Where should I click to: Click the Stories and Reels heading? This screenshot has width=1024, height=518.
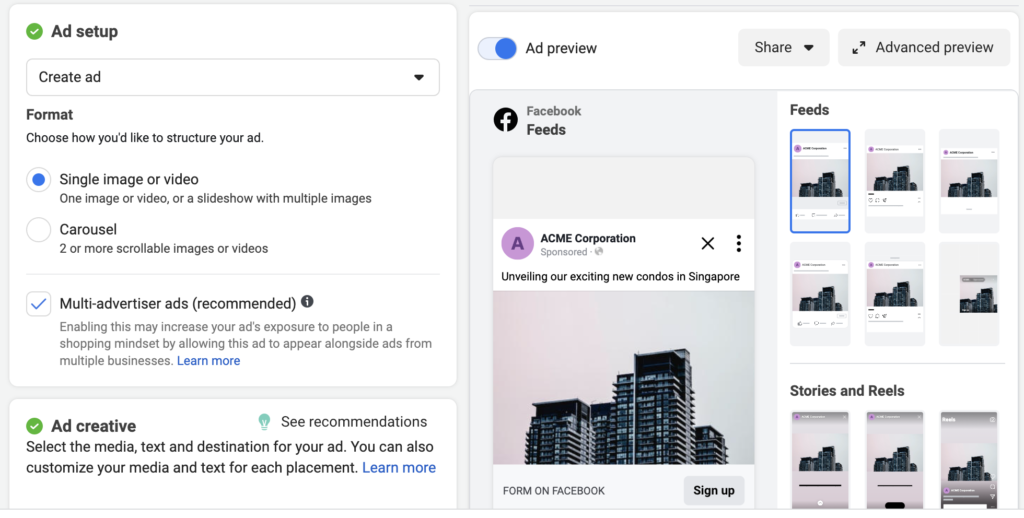(x=847, y=391)
